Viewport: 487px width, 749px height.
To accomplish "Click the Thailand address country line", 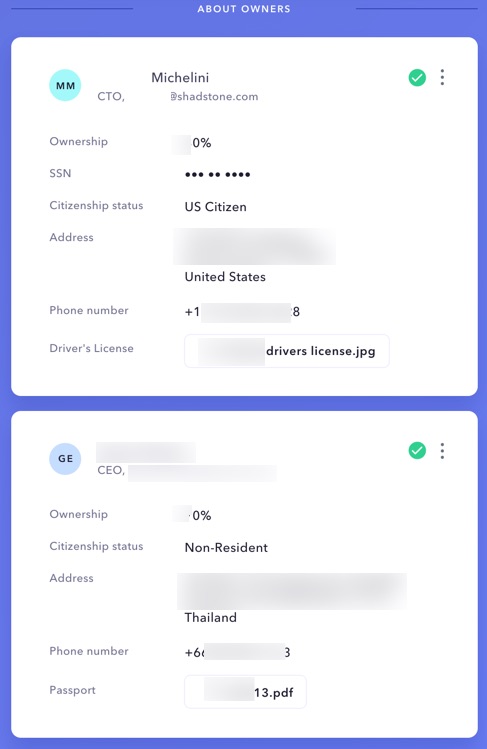I will coord(211,618).
